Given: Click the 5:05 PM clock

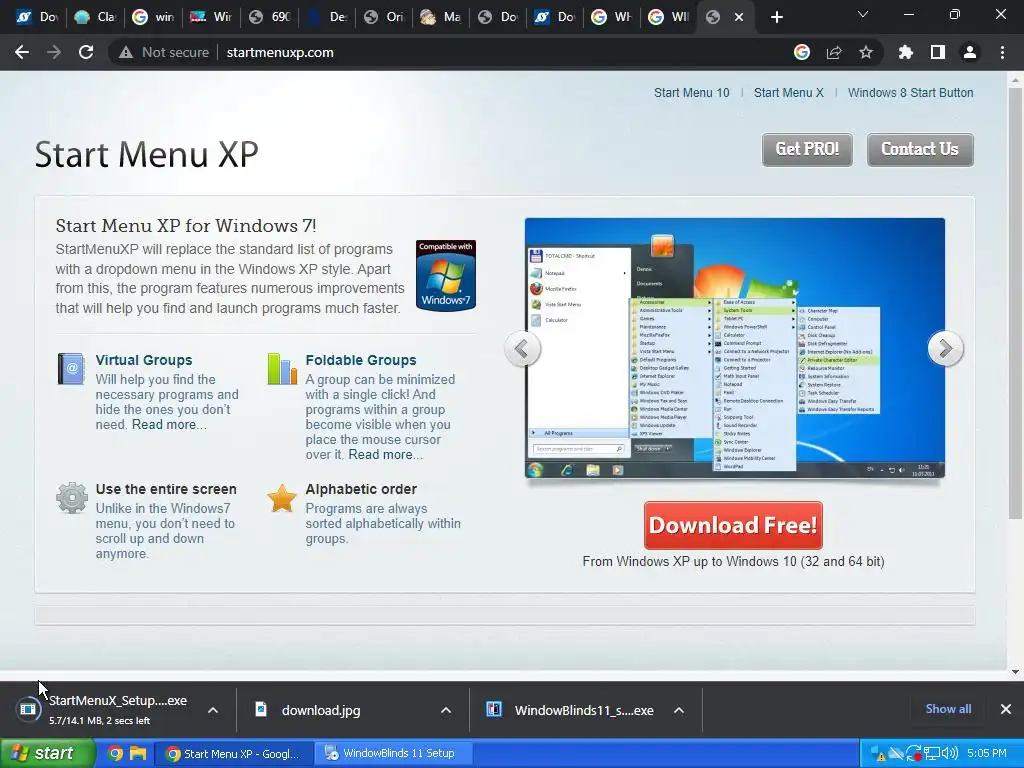Looking at the screenshot, I should coord(987,753).
